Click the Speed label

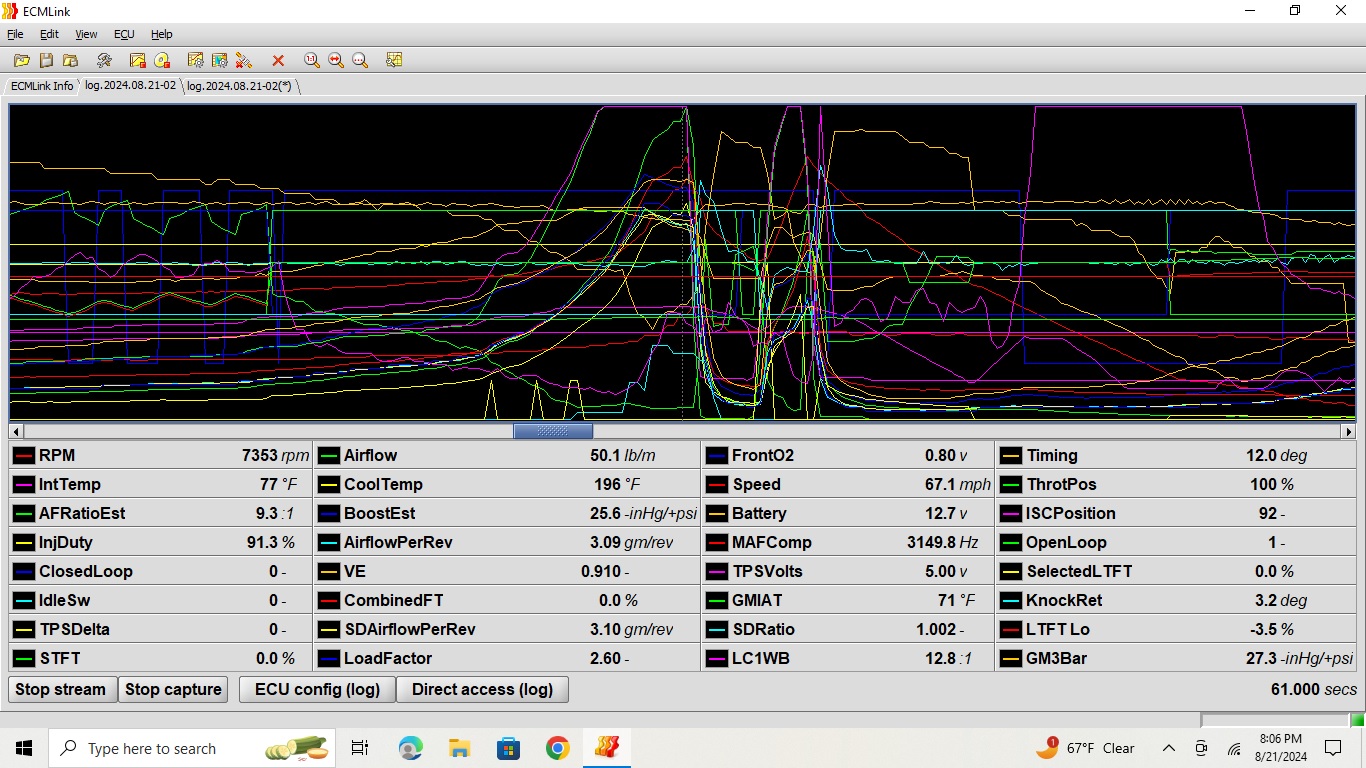[756, 484]
